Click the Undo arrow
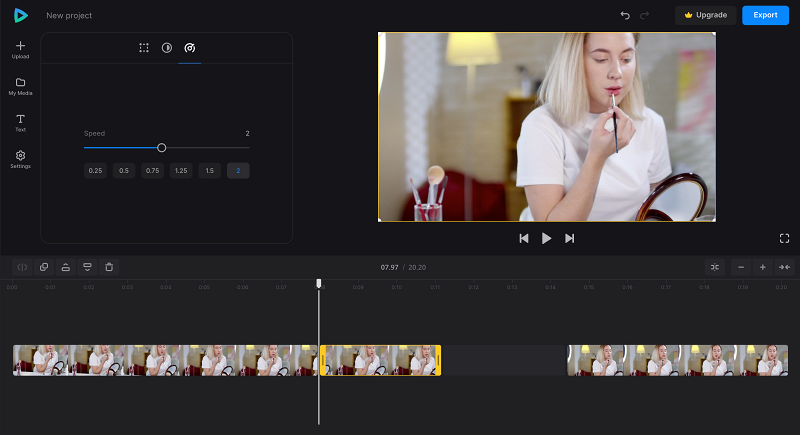This screenshot has width=800, height=435. 625,15
